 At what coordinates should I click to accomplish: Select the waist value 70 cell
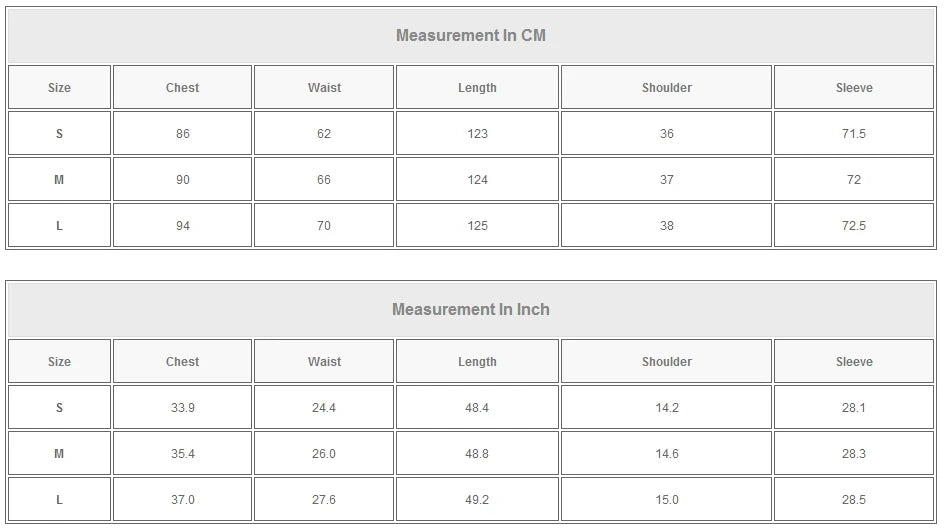324,226
